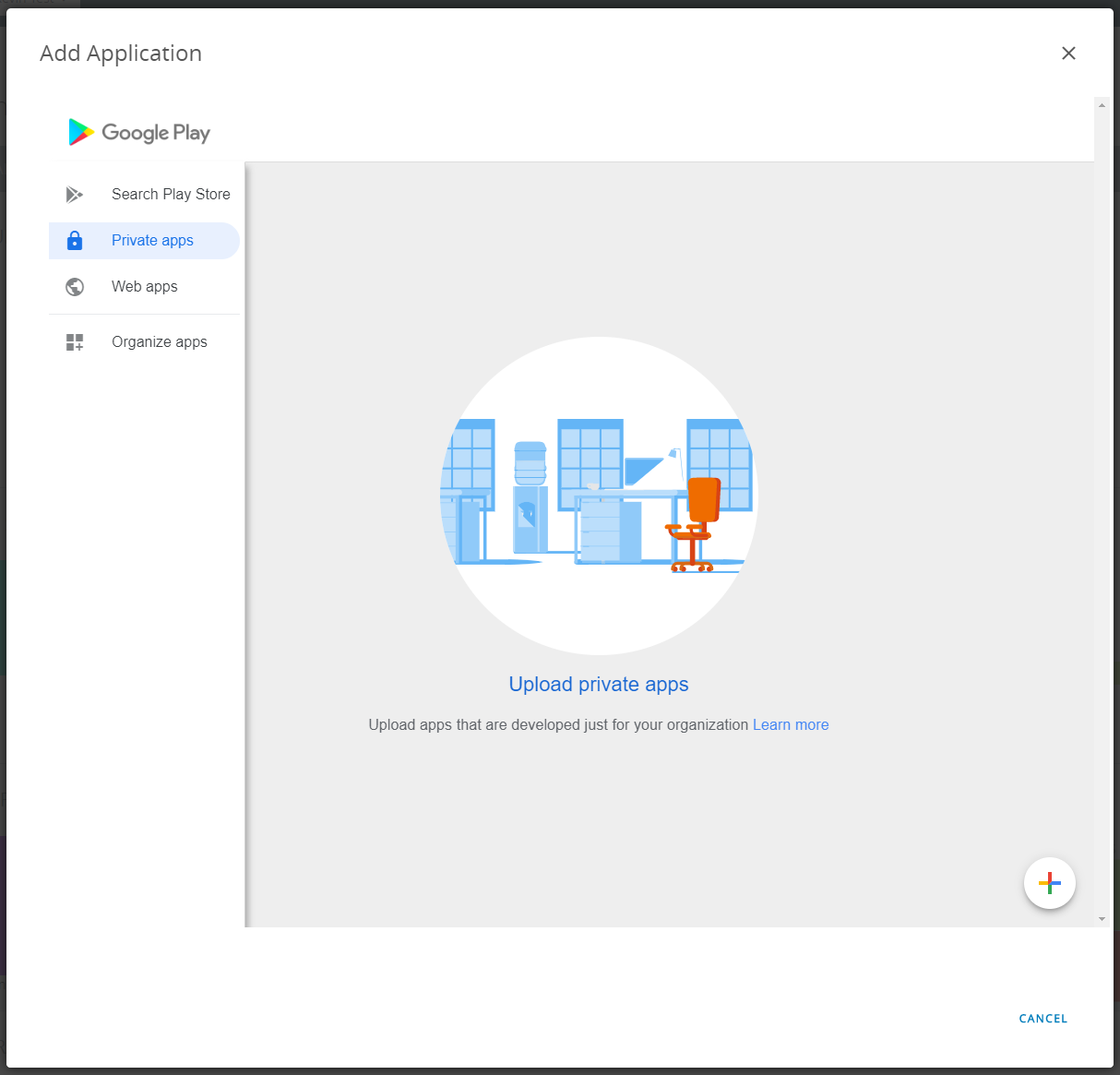
Task: Click the Upload private apps heading
Action: [x=599, y=685]
